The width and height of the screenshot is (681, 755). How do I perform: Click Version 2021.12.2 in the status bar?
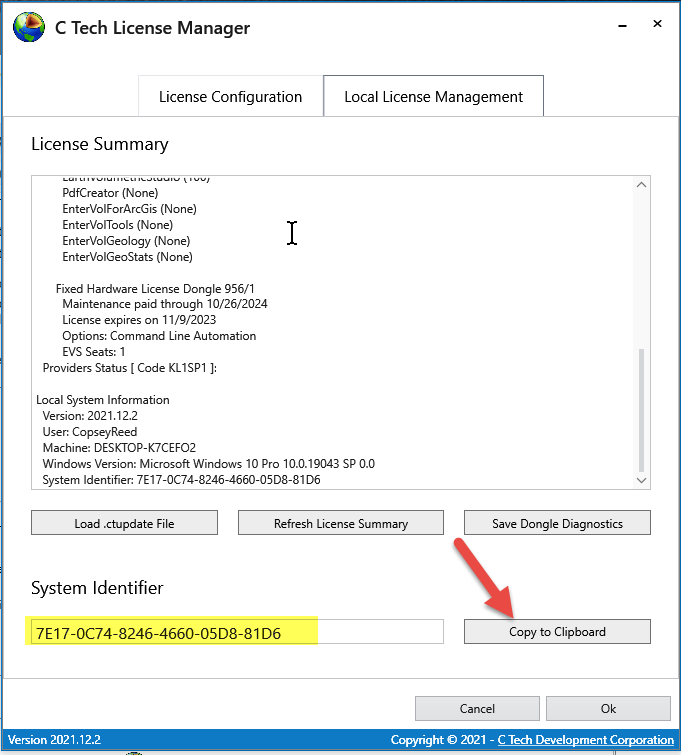coord(54,740)
